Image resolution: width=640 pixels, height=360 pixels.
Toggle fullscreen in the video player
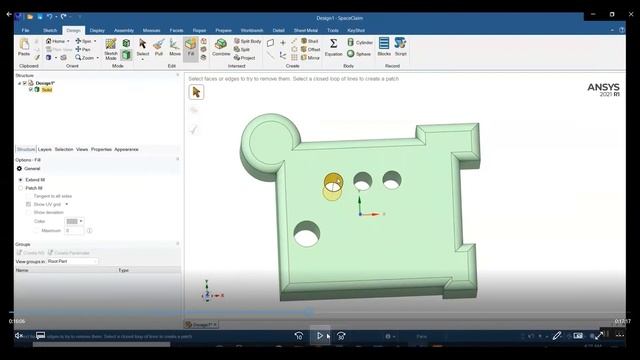point(599,336)
